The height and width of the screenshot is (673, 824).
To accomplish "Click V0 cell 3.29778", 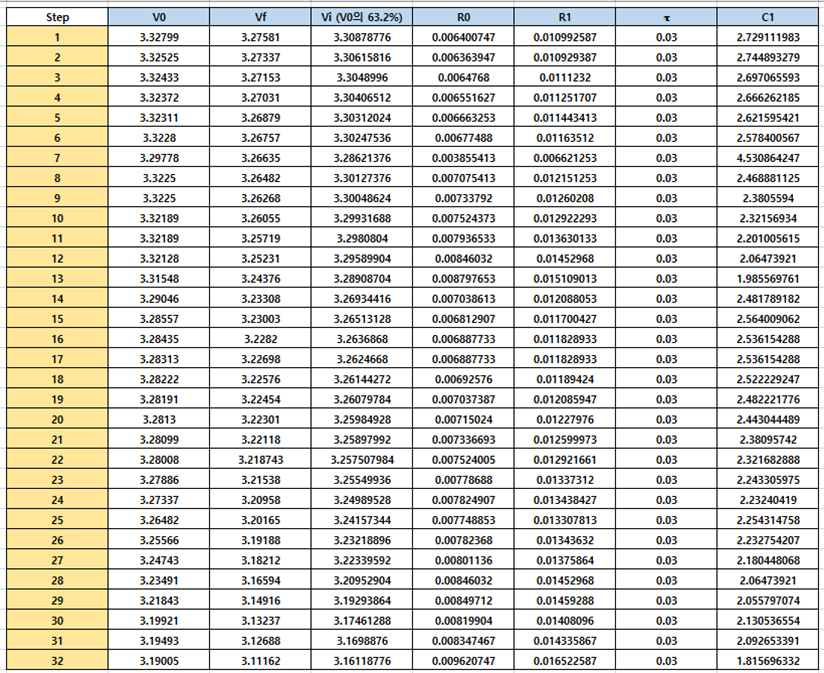I will tap(159, 158).
